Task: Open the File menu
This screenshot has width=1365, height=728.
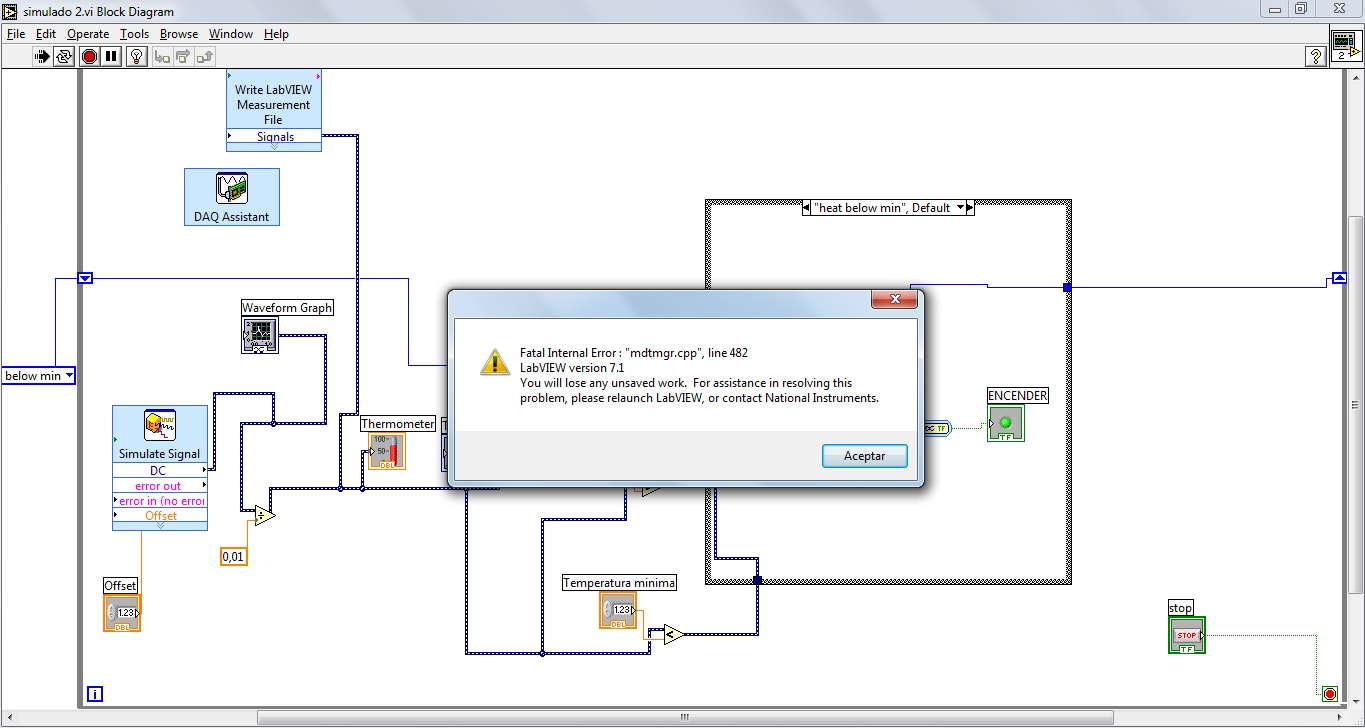Action: point(15,33)
